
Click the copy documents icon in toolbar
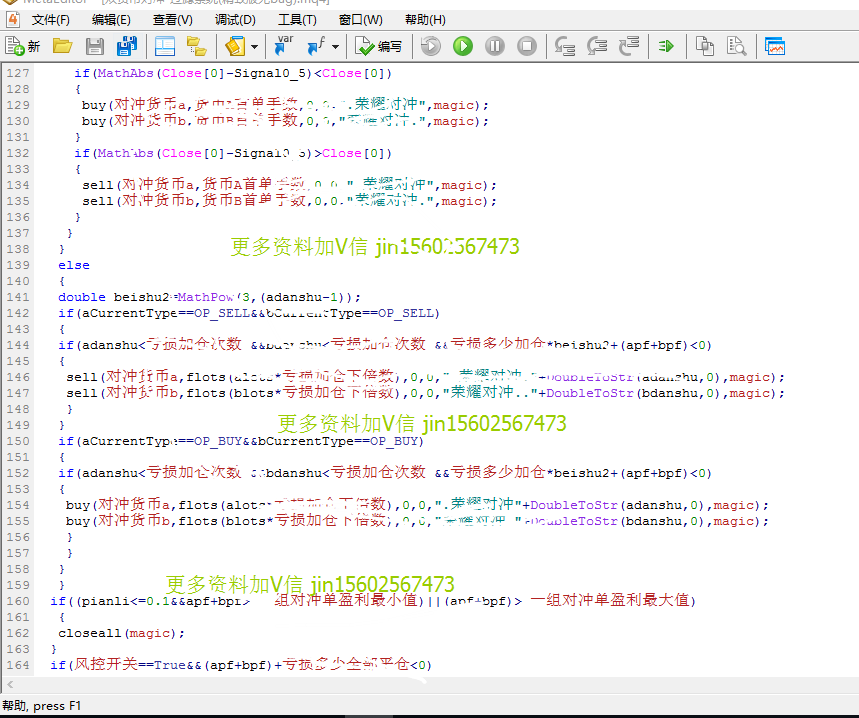[705, 47]
